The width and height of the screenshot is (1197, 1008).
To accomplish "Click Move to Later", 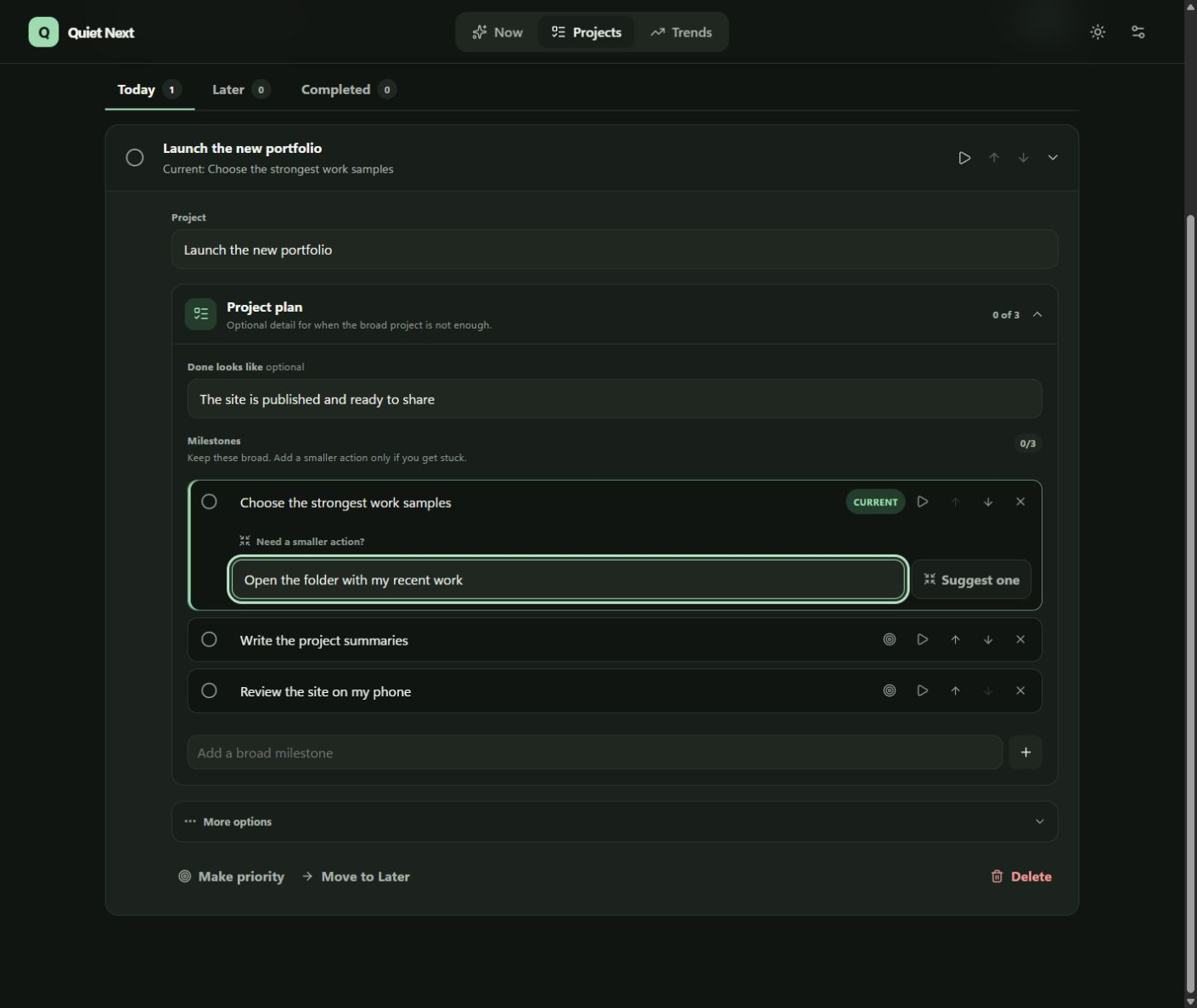I will pyautogui.click(x=356, y=876).
